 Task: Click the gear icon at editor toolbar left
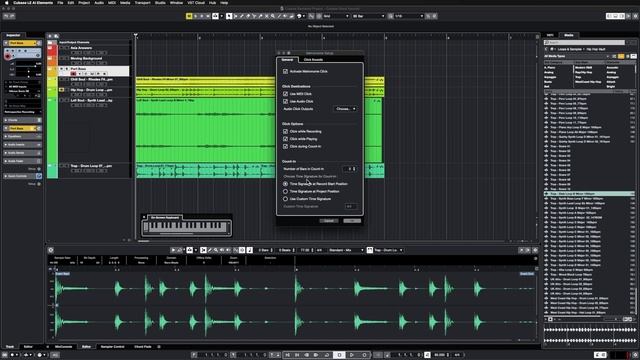pyautogui.click(x=51, y=250)
